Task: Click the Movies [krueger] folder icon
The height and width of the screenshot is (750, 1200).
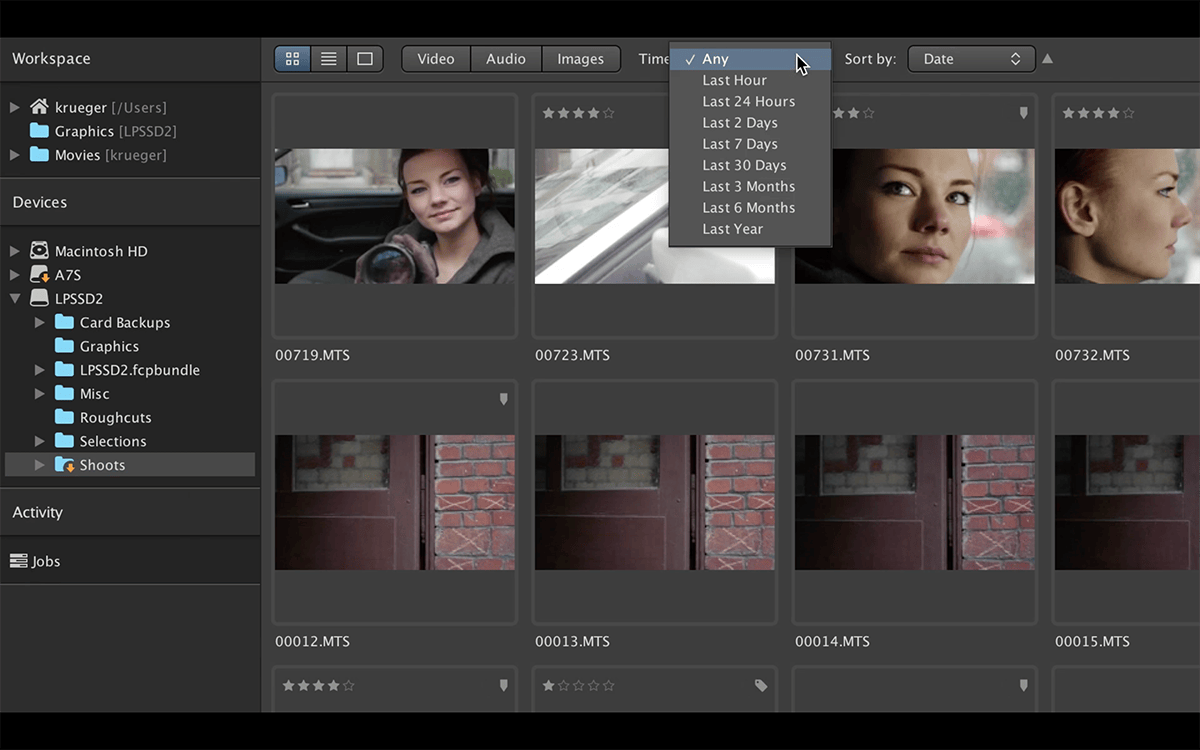Action: click(x=40, y=155)
